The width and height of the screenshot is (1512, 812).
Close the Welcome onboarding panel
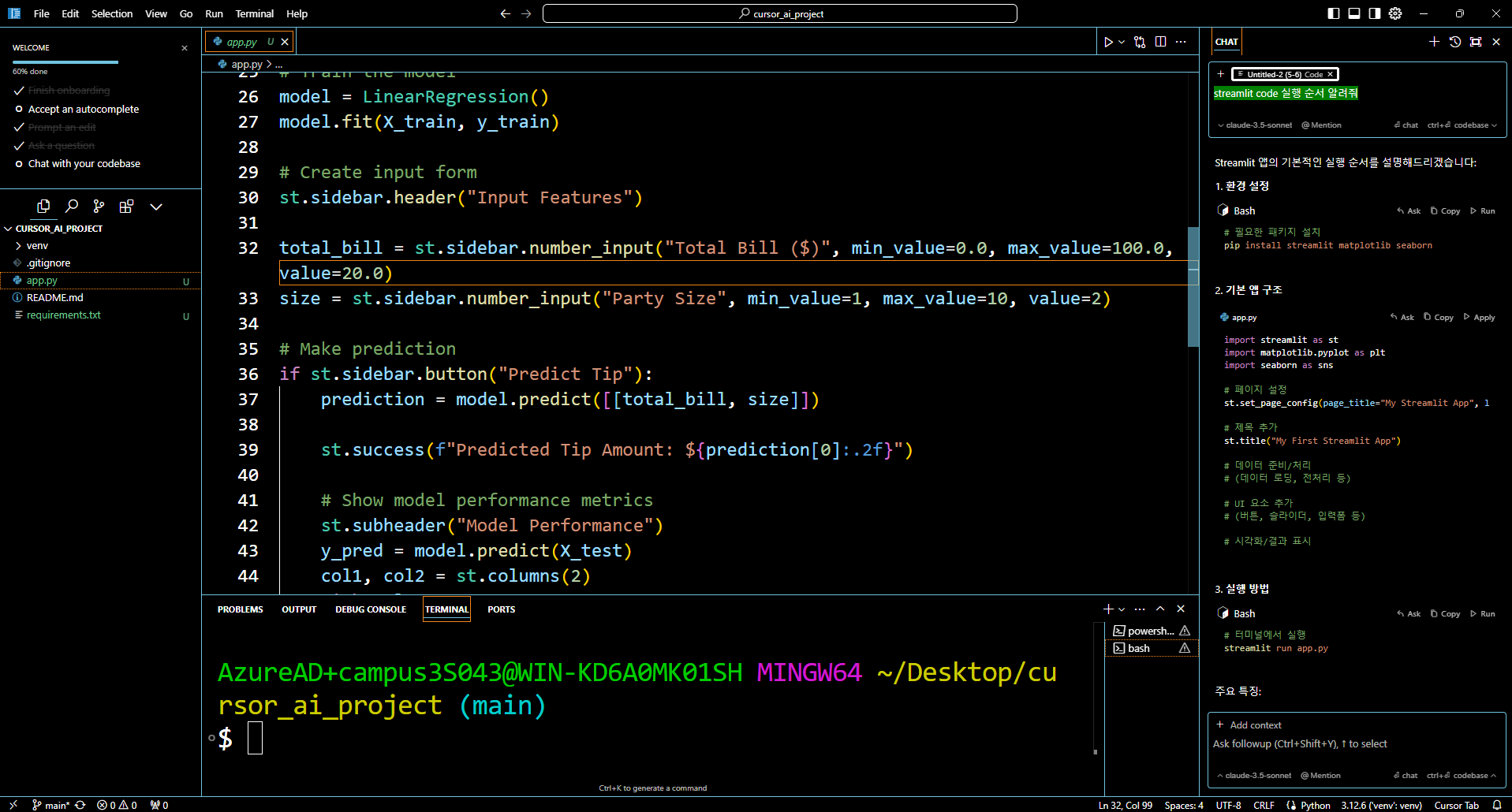pyautogui.click(x=185, y=48)
